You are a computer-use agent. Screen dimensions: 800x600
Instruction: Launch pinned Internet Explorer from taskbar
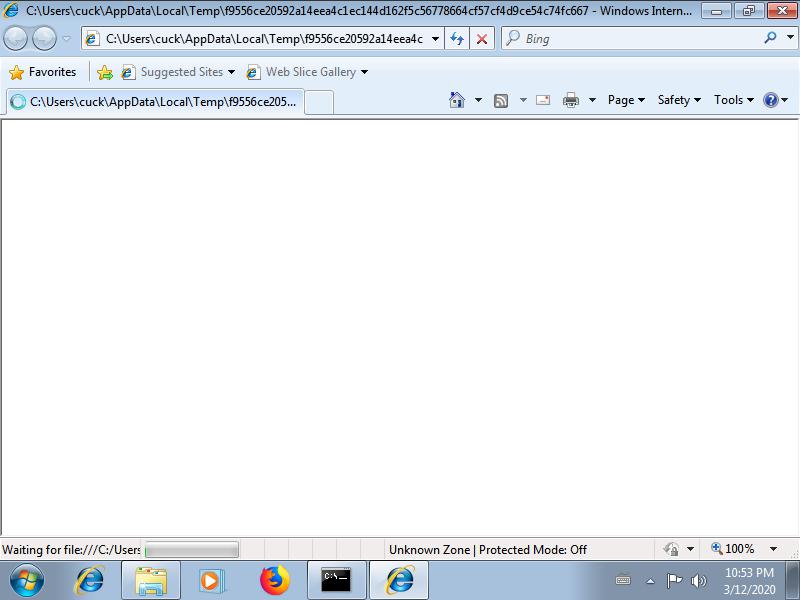click(90, 580)
